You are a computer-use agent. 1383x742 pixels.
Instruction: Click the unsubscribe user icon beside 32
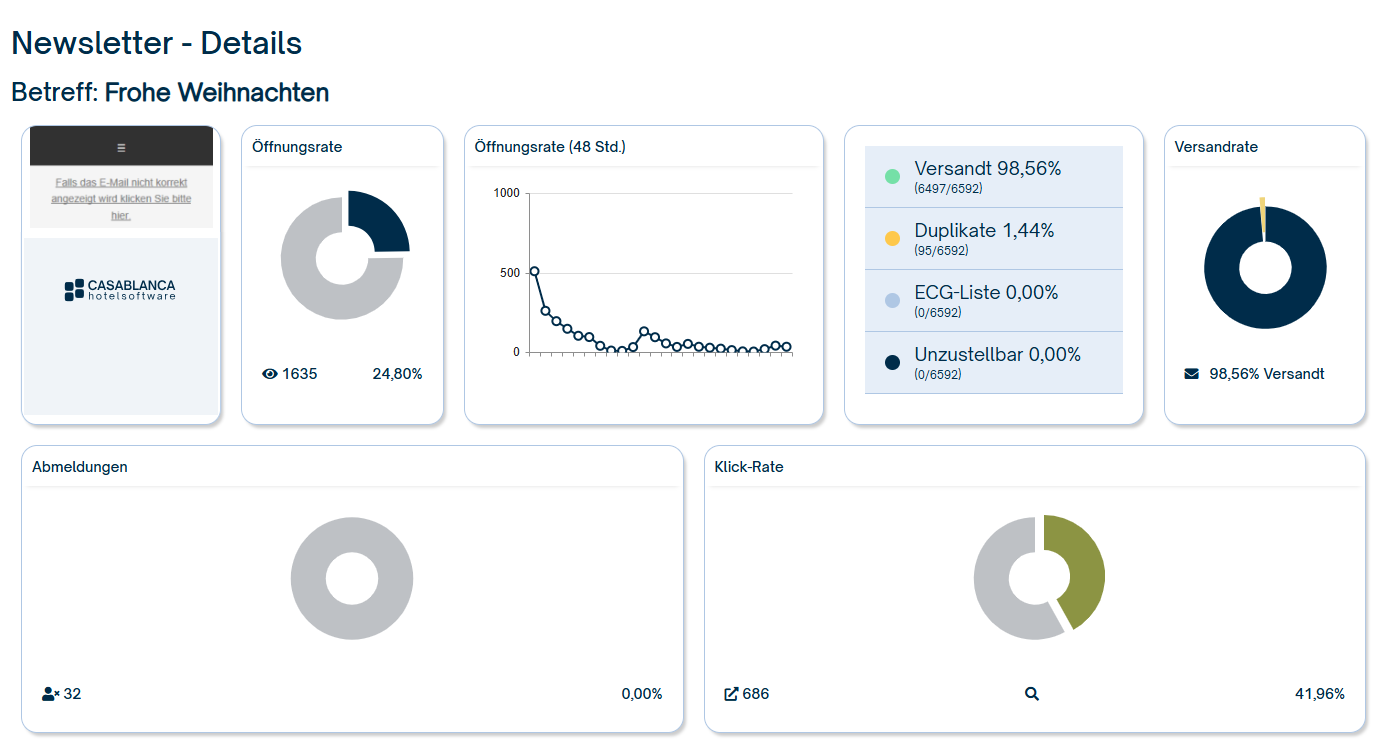(x=50, y=694)
